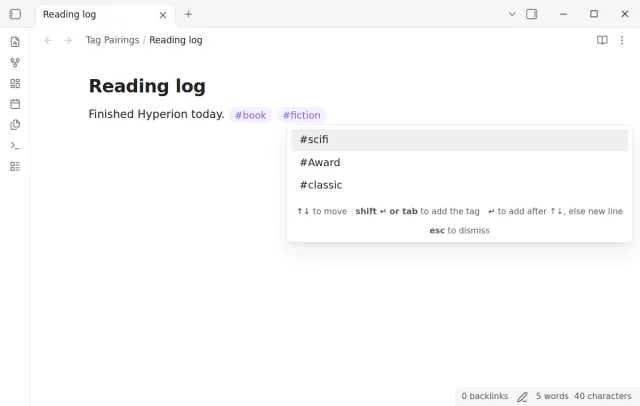Viewport: 640px width, 406px height.
Task: Toggle the left sidebar panel
Action: (x=15, y=14)
